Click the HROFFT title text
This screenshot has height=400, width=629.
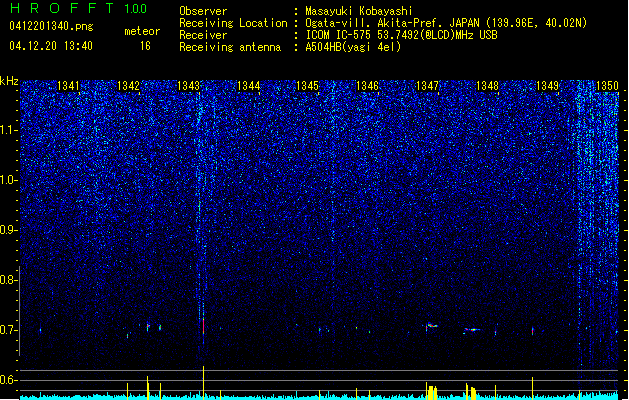tap(62, 8)
